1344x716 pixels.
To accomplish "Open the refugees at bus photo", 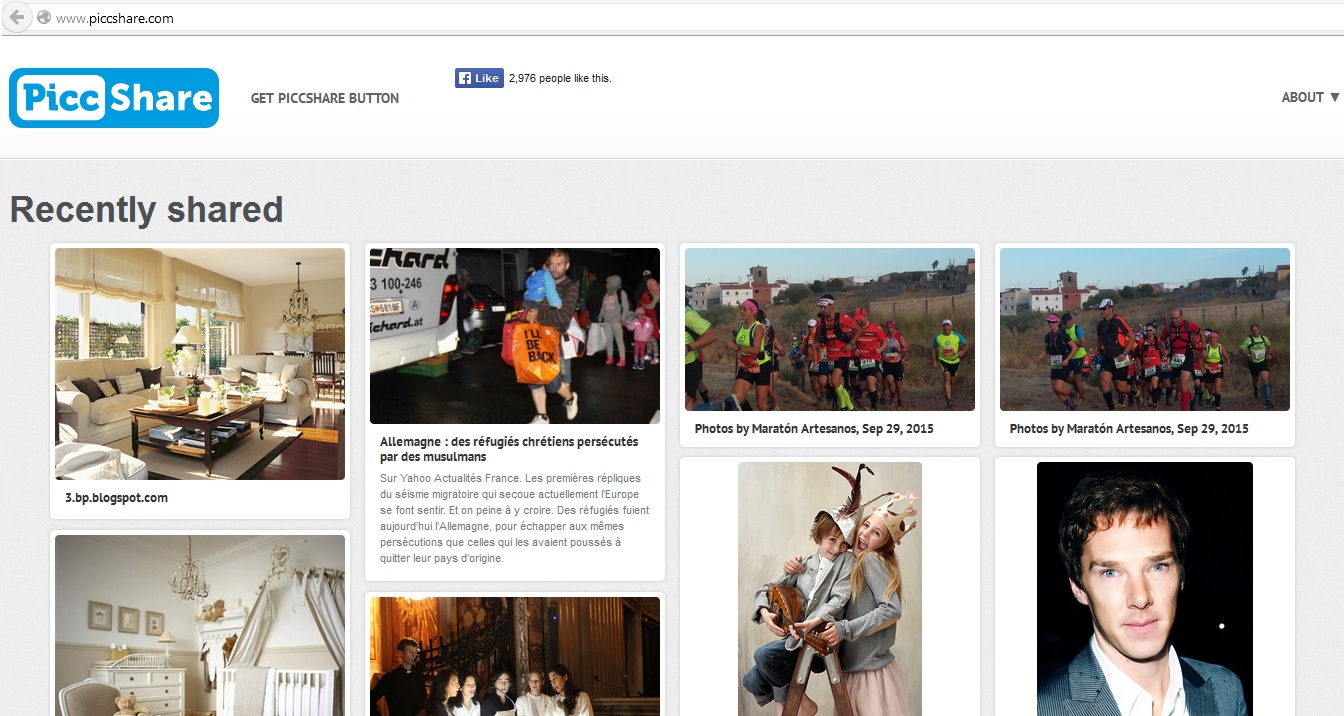I will [515, 336].
